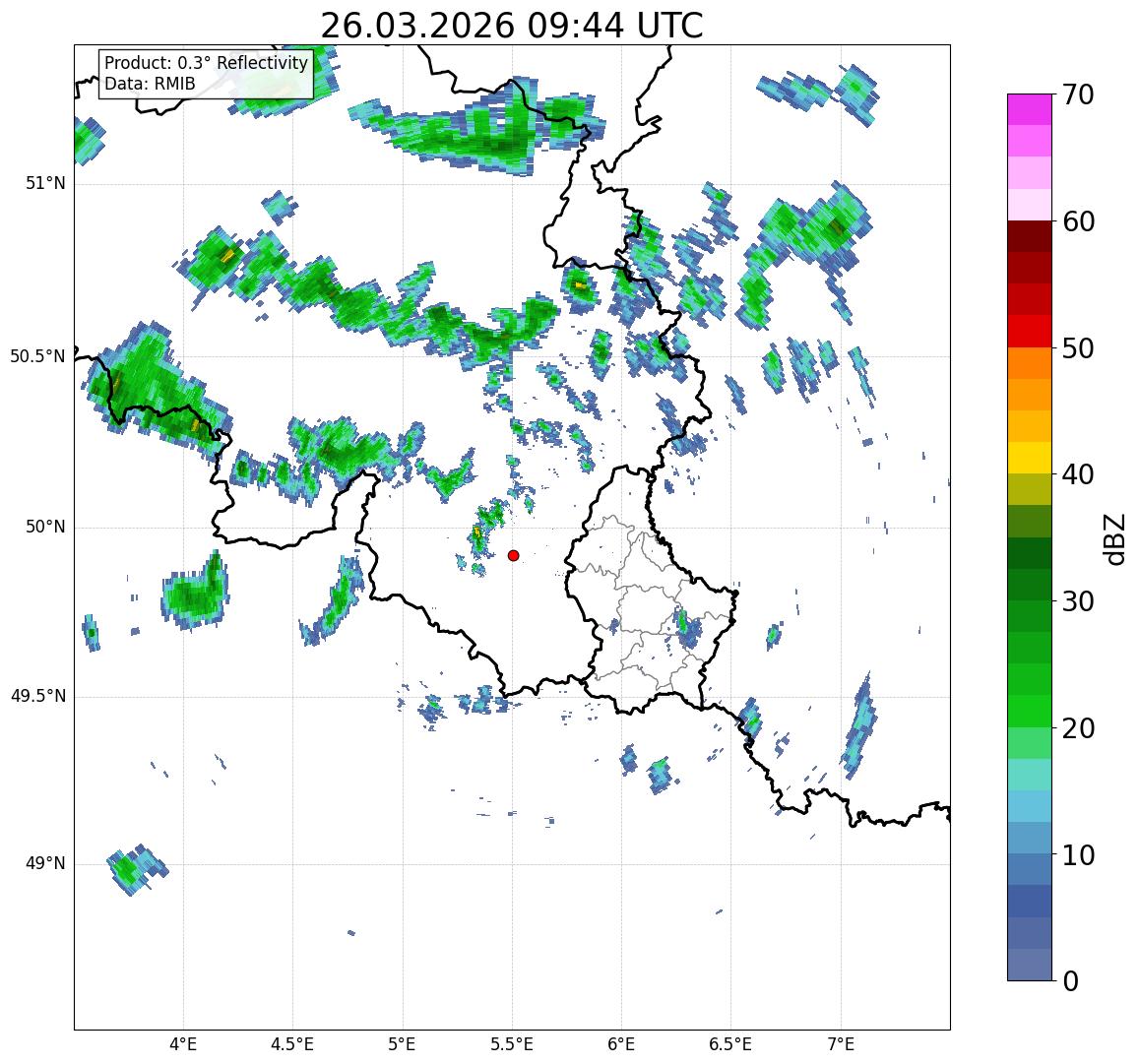Click the 5.5°E longitude label
Screen dimensions: 1139x1064
512,1045
